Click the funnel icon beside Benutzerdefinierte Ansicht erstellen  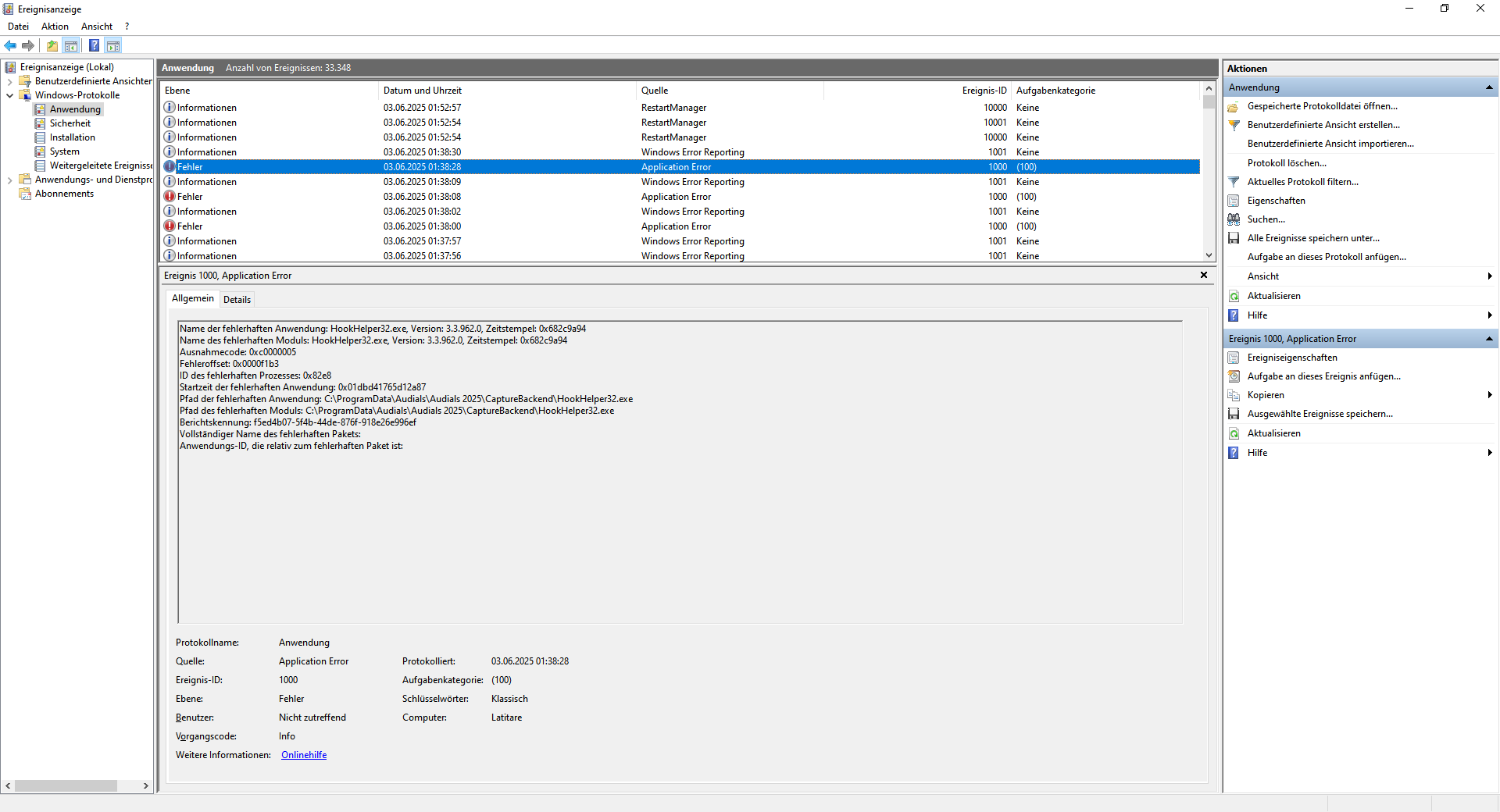pyautogui.click(x=1234, y=125)
